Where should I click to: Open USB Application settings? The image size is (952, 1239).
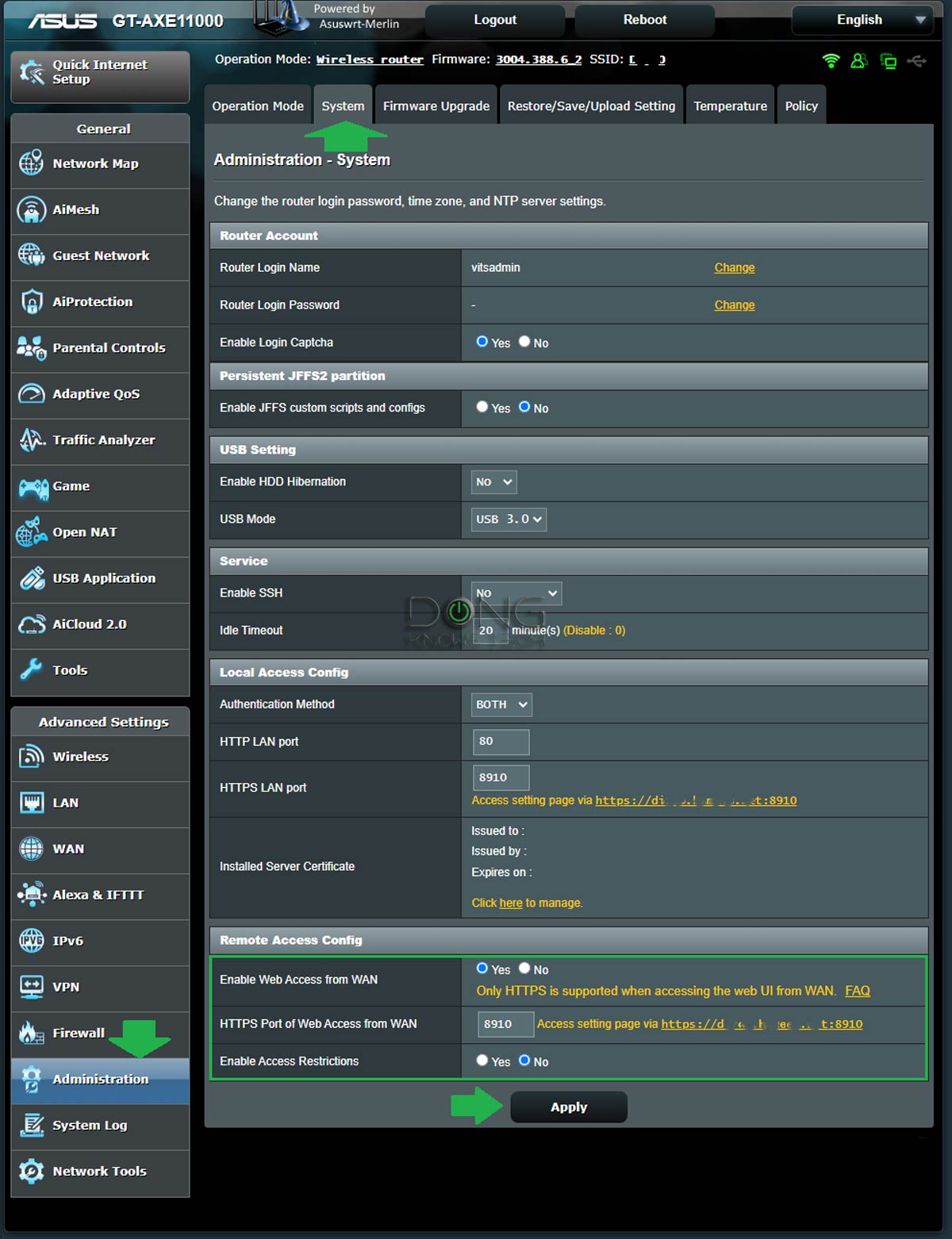click(x=103, y=579)
